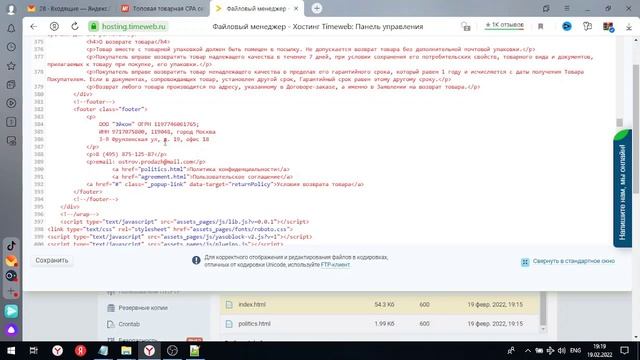Click the Сохранить button under the code editor
Screen dimensions: 640x360
click(x=51, y=260)
